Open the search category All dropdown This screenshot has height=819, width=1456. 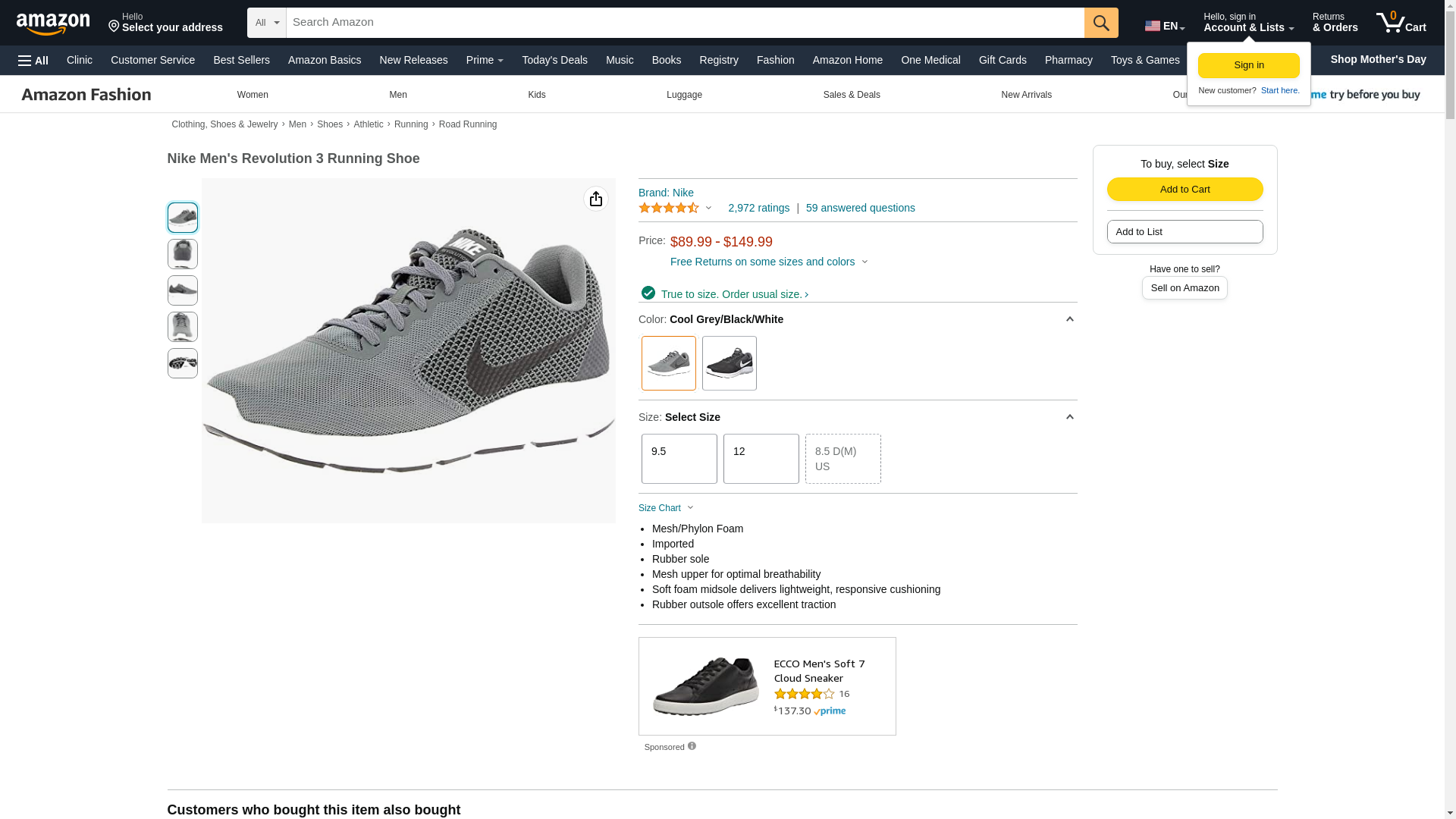tap(267, 23)
